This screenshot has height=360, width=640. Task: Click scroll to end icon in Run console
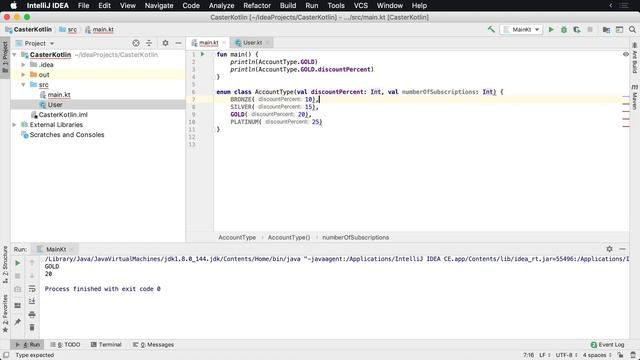click(32, 301)
